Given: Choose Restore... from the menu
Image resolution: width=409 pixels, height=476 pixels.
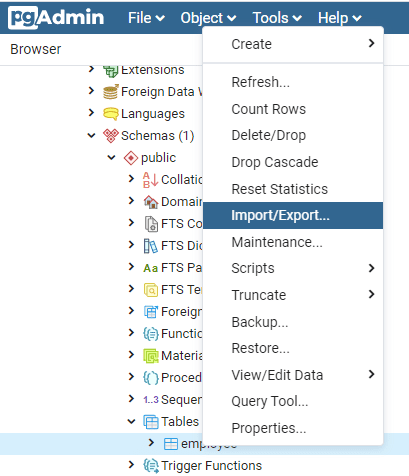Looking at the screenshot, I should coord(293,348).
